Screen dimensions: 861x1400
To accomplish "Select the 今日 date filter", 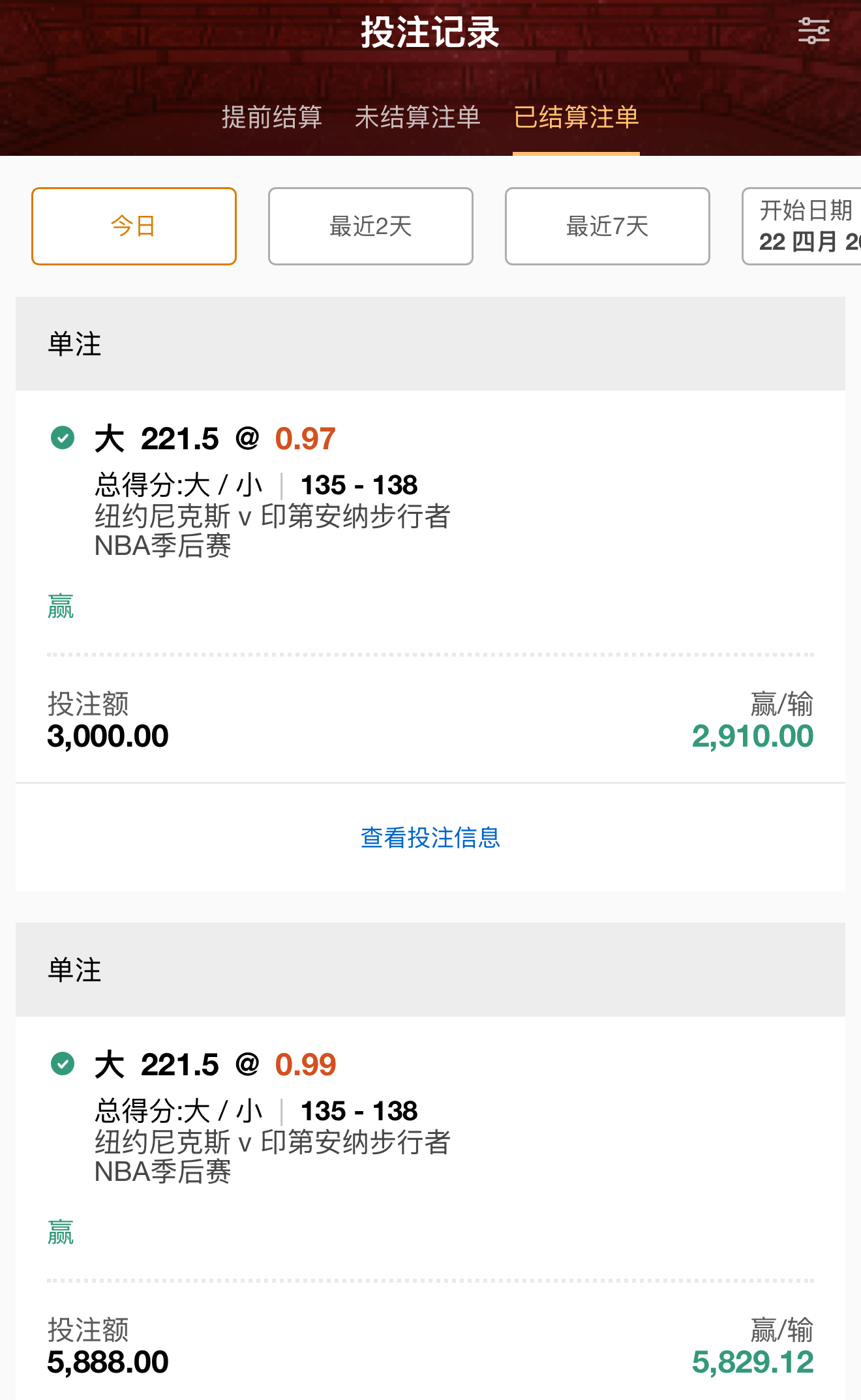I will point(134,226).
